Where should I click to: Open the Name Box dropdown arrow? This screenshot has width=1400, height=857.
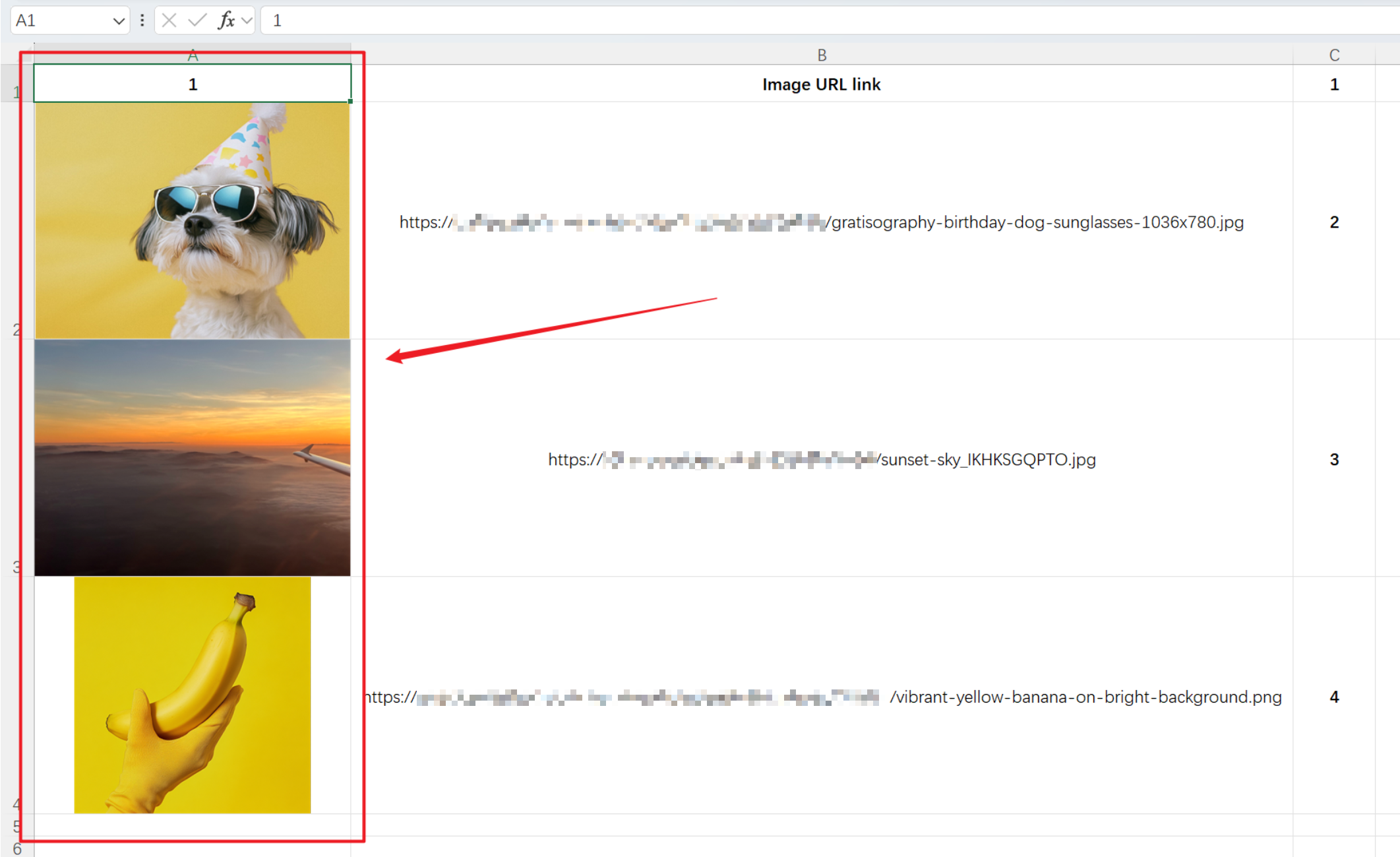[118, 20]
